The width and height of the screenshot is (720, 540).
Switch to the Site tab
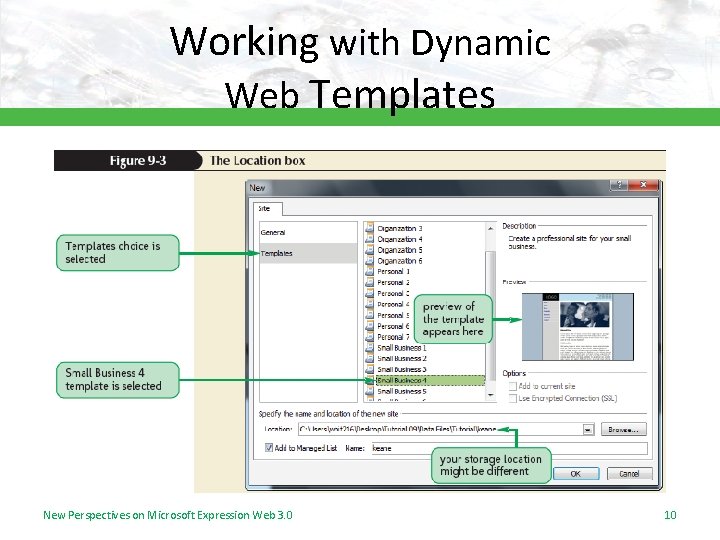coord(267,208)
